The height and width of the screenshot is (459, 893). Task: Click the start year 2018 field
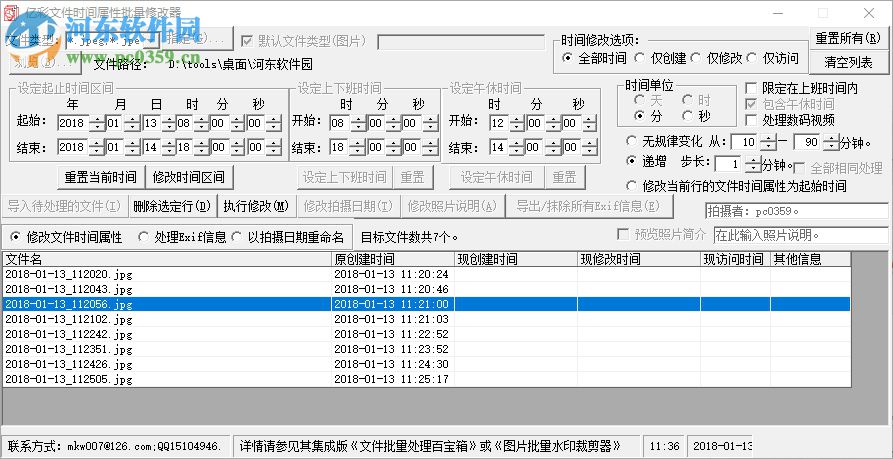tap(73, 123)
